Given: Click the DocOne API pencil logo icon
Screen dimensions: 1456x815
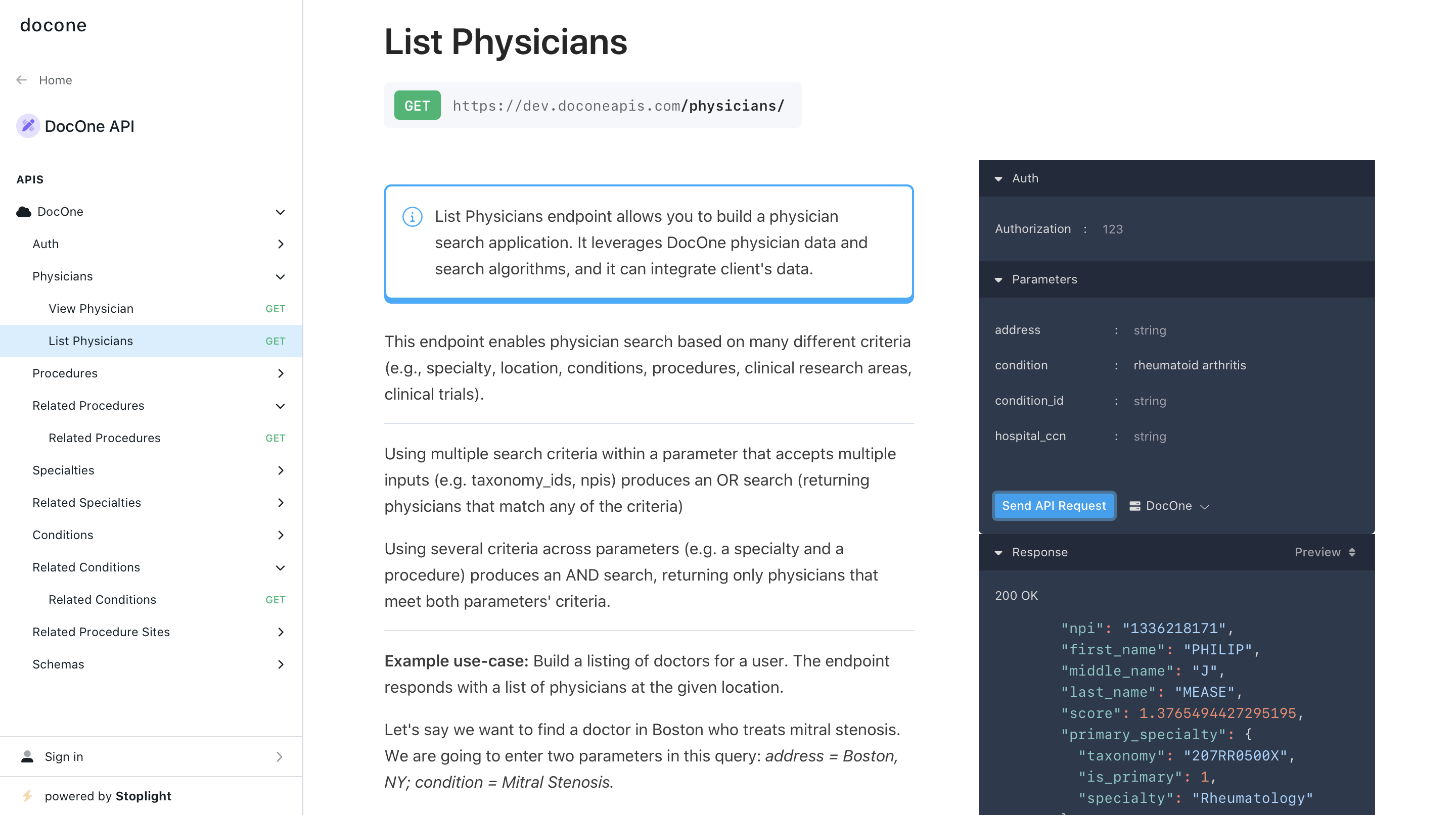Looking at the screenshot, I should (28, 126).
